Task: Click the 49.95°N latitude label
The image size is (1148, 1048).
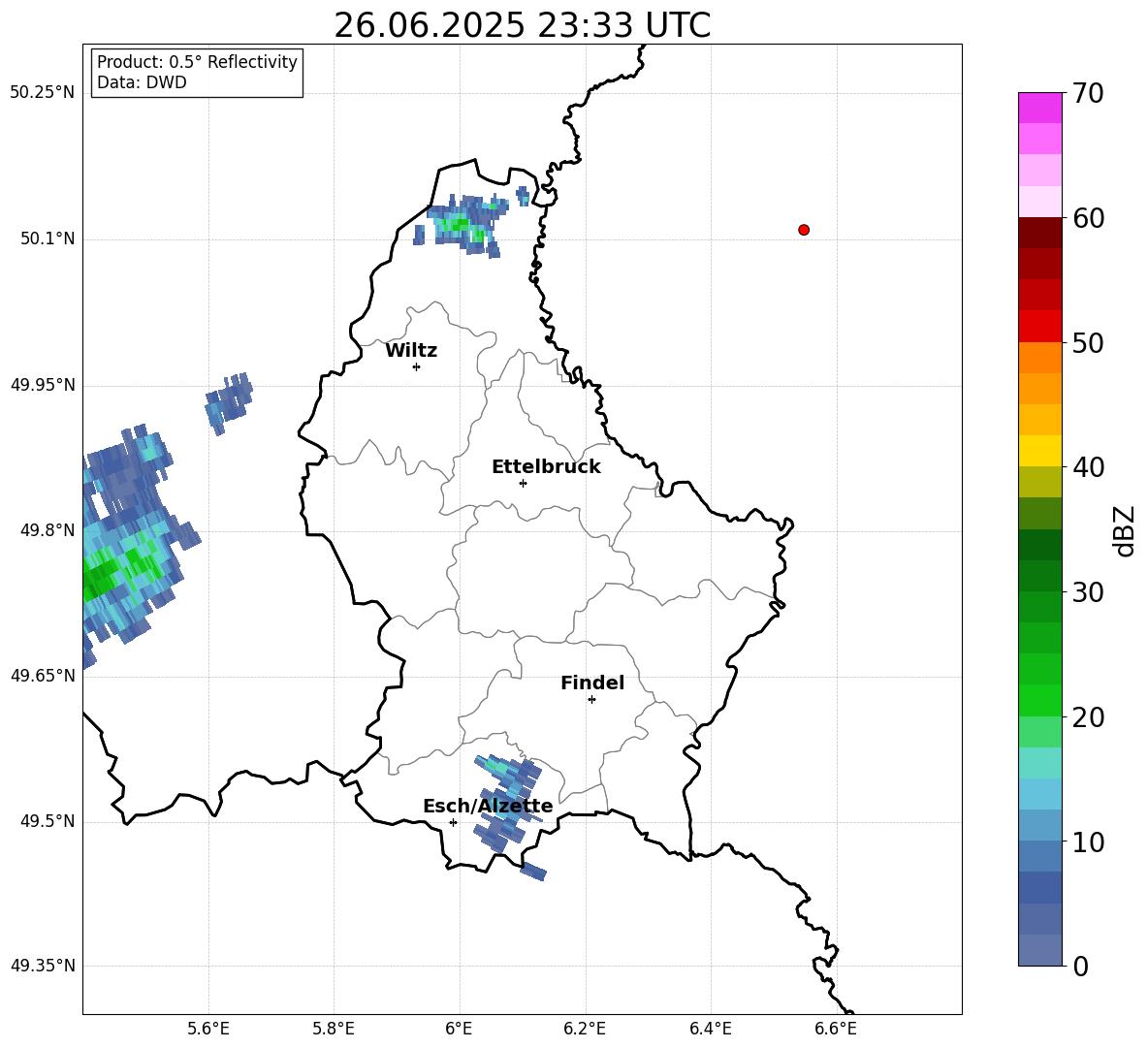Action: point(43,385)
